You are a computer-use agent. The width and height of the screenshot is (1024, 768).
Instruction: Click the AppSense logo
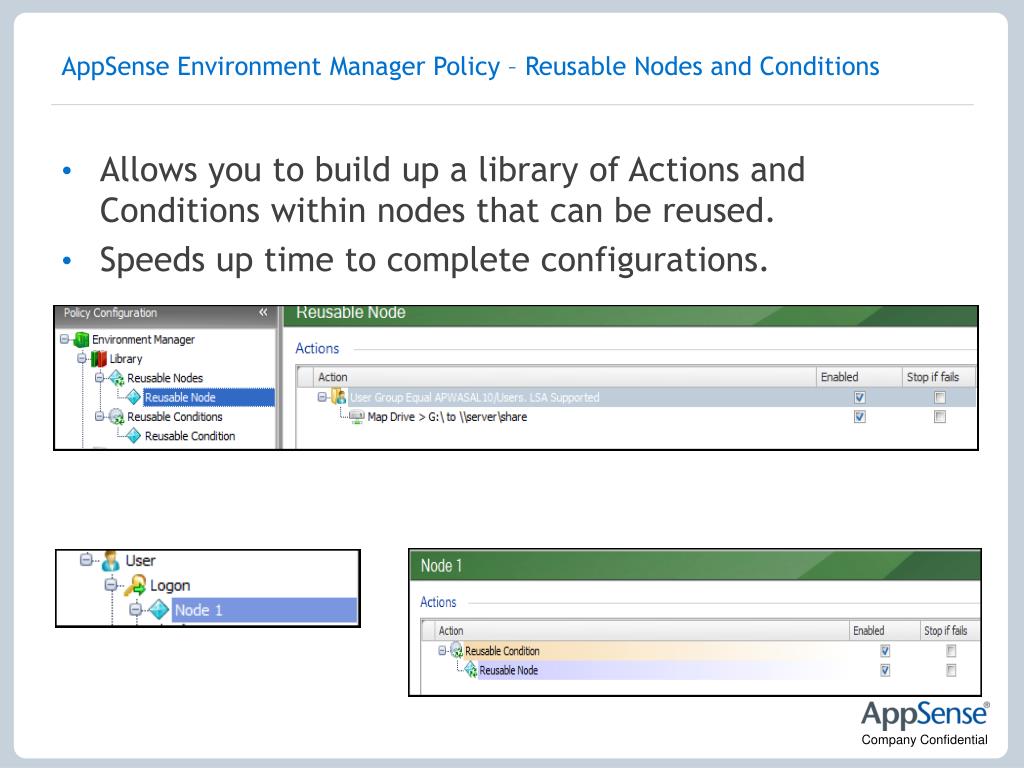tap(925, 715)
